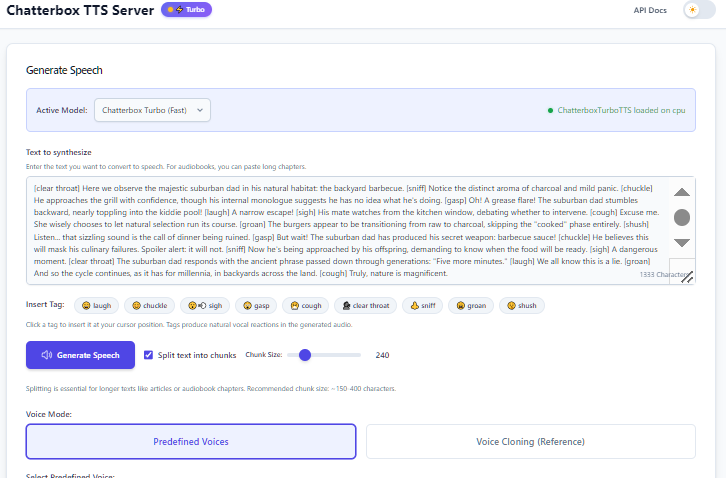This screenshot has width=726, height=478.
Task: Click the Generate Speech heading
Action: (64, 70)
